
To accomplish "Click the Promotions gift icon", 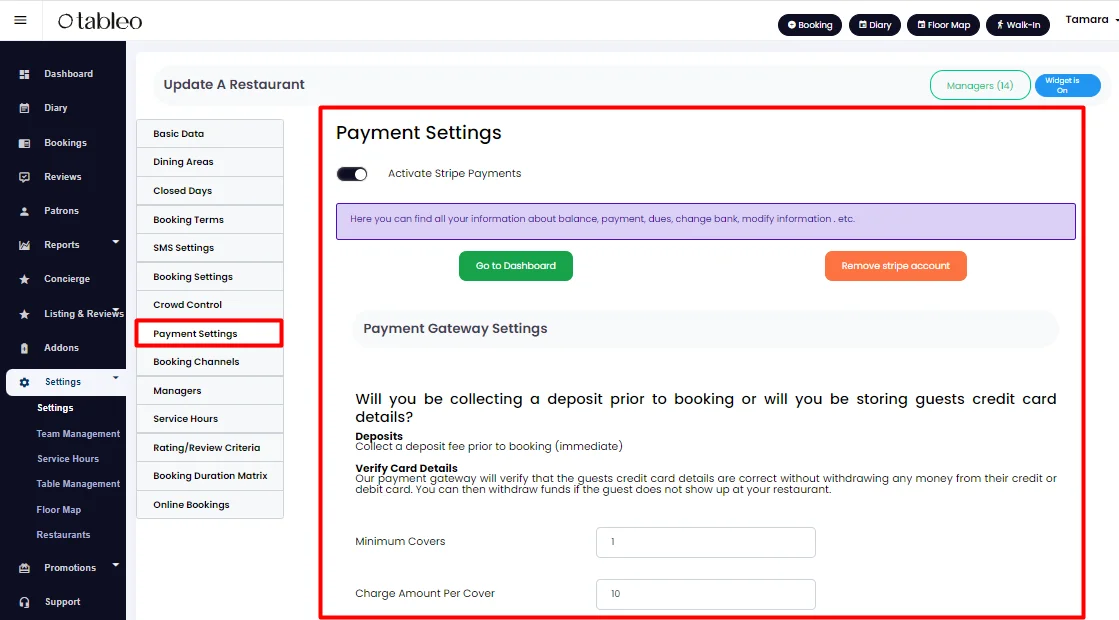I will pyautogui.click(x=24, y=568).
